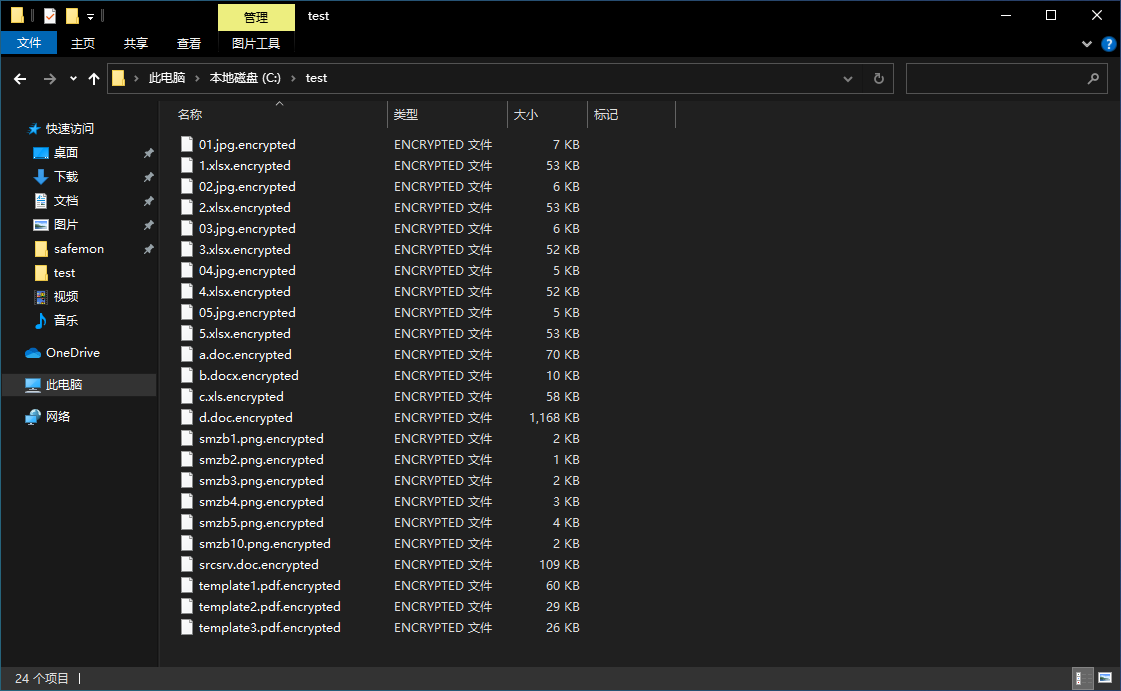Open the Customize Quick Access Toolbar dropdown
The width and height of the screenshot is (1121, 691).
point(90,16)
